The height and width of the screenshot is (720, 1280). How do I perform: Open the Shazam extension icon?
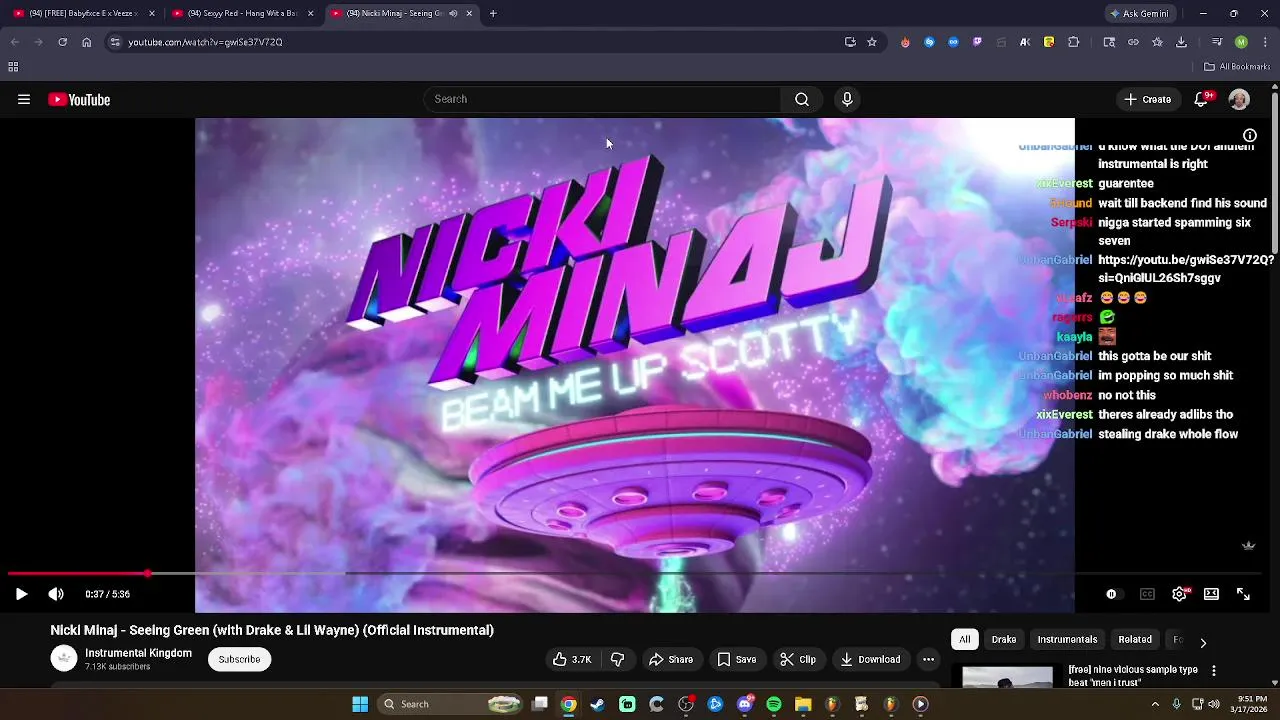pyautogui.click(x=929, y=42)
